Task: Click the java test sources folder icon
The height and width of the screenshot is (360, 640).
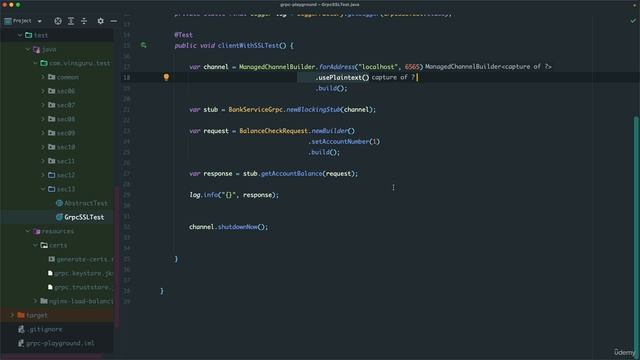Action: (36, 49)
